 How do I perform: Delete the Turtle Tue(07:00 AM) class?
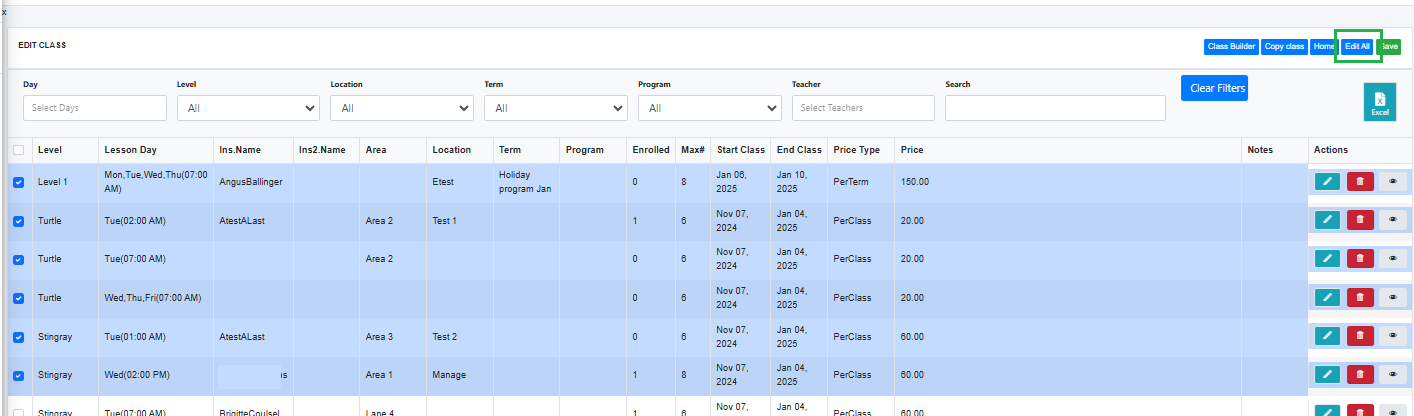1360,259
